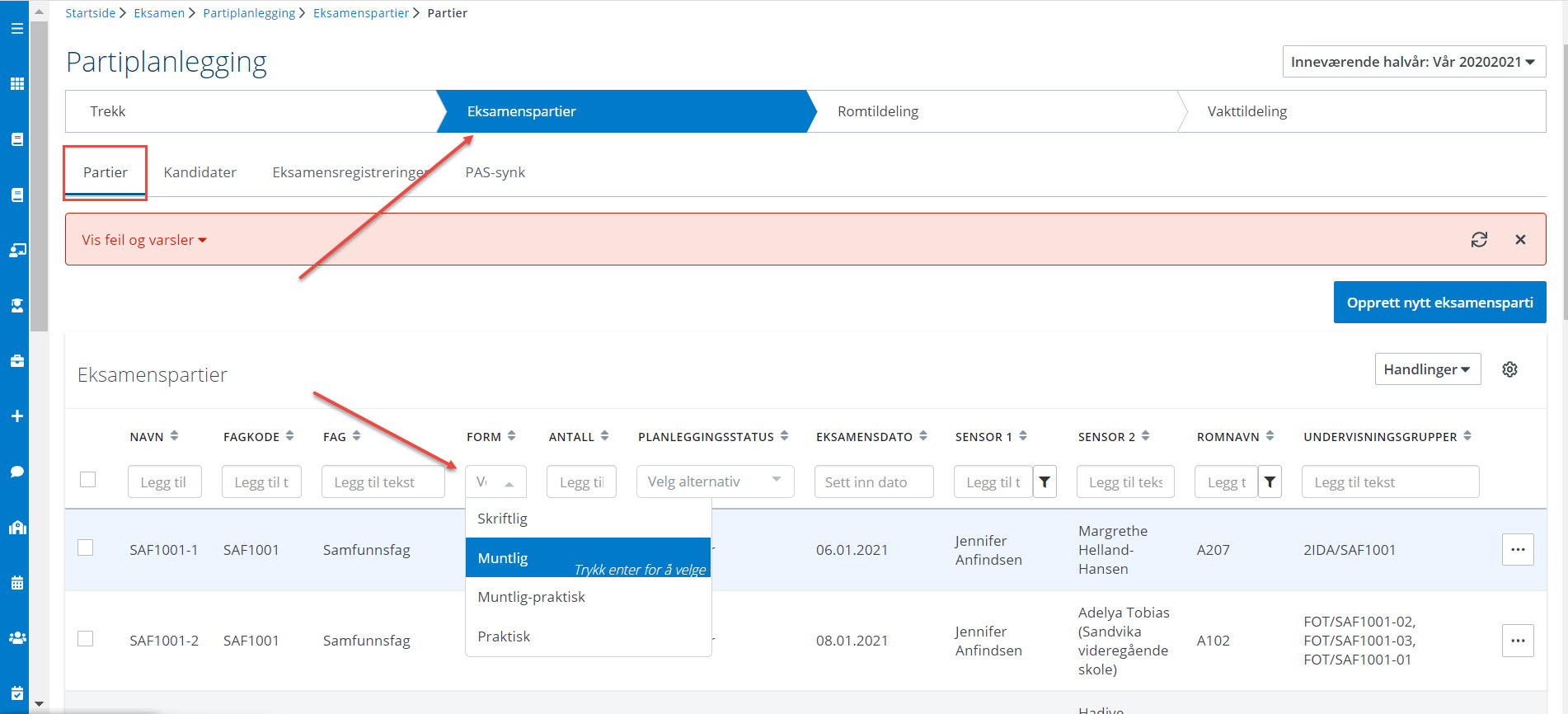Viewport: 1568px width, 714px height.
Task: Open the Handlinger dropdown
Action: pyautogui.click(x=1427, y=369)
